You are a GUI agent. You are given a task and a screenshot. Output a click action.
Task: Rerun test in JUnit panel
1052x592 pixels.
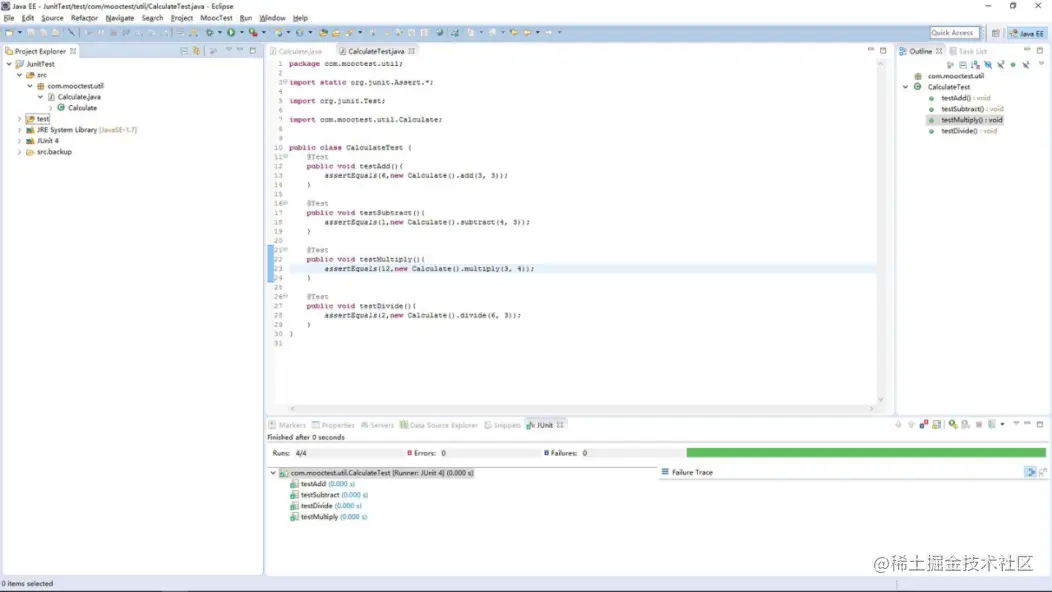953,424
